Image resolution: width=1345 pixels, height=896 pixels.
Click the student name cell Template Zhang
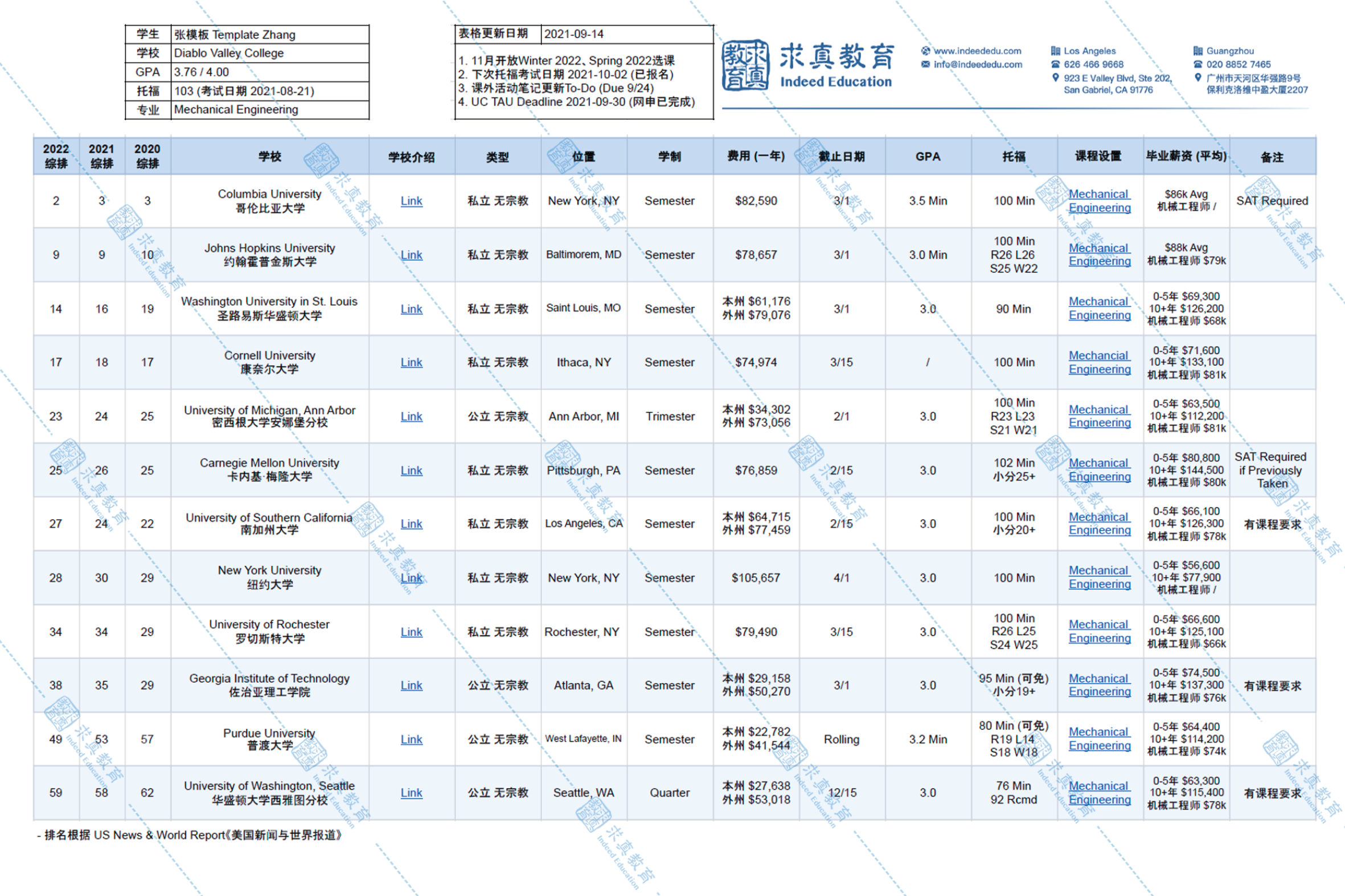[270, 34]
